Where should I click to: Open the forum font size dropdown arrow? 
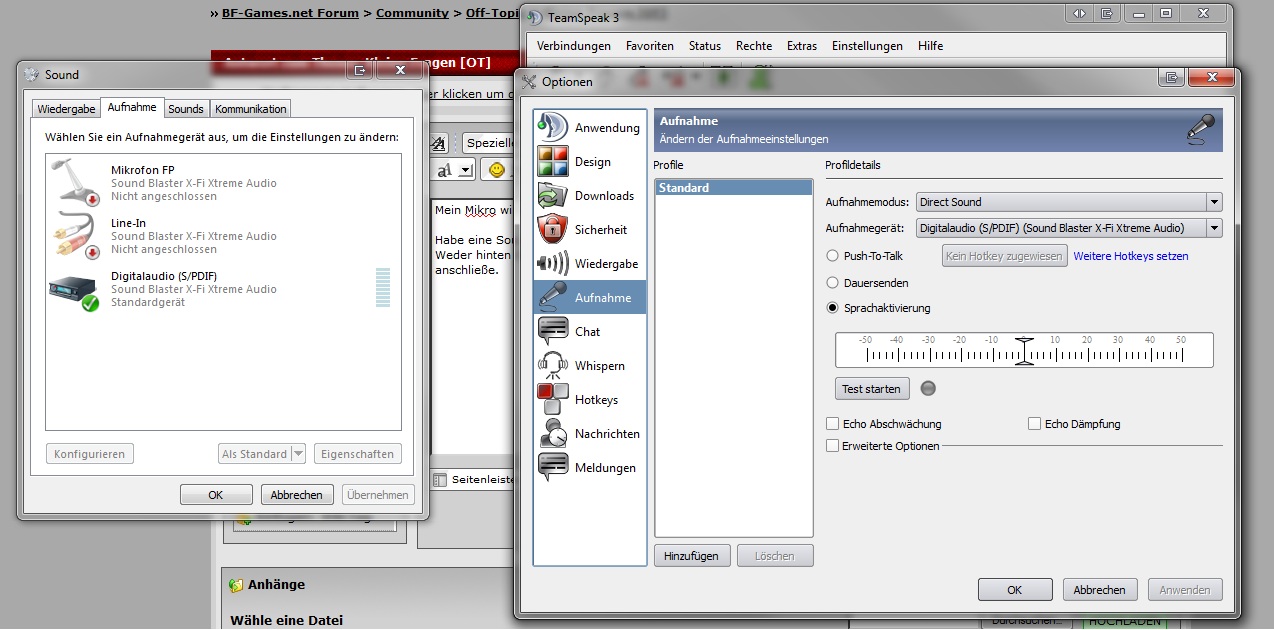coord(465,170)
